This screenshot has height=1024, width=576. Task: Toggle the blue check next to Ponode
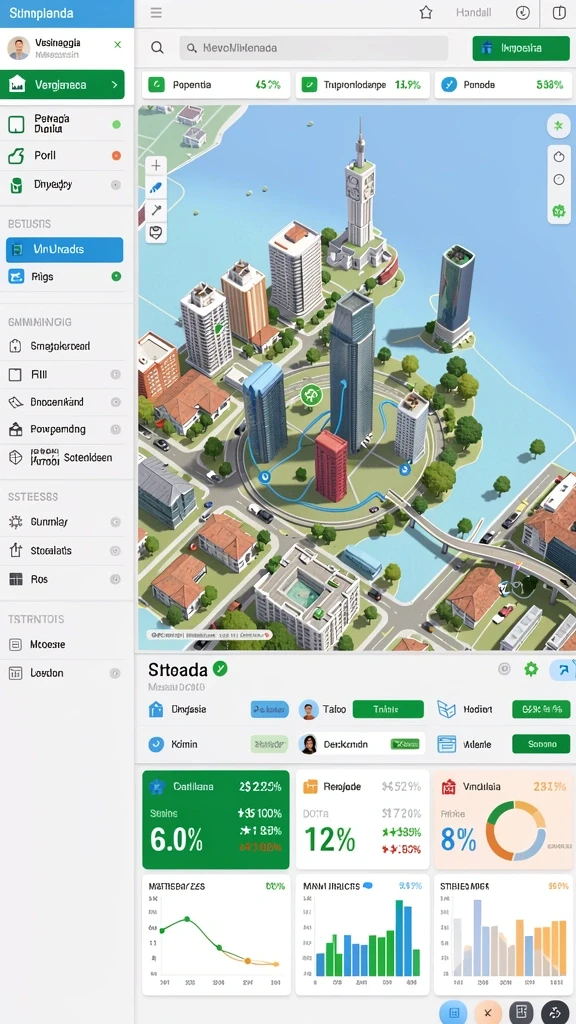point(449,84)
